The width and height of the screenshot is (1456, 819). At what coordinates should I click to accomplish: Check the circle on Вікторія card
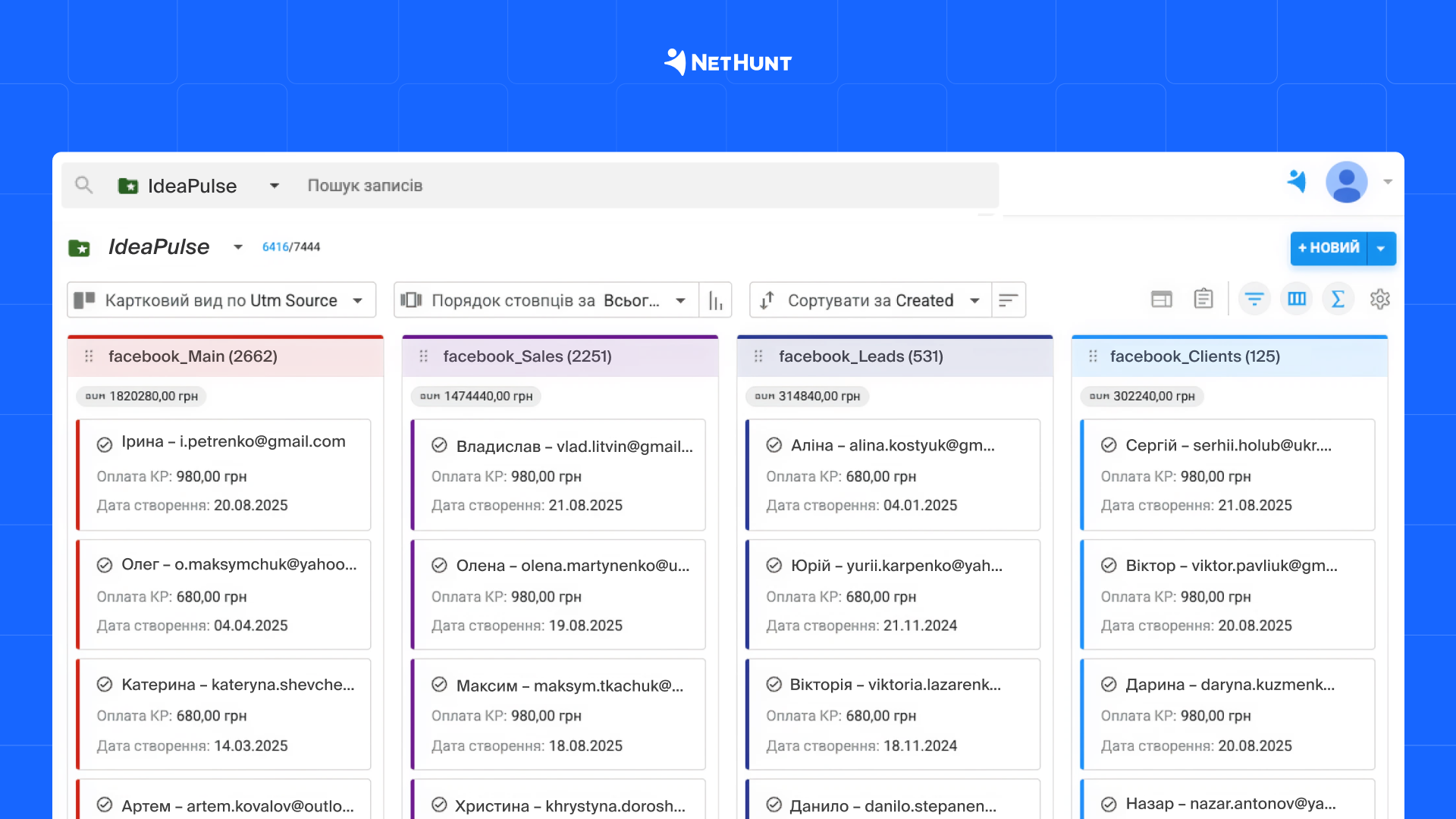click(x=773, y=684)
